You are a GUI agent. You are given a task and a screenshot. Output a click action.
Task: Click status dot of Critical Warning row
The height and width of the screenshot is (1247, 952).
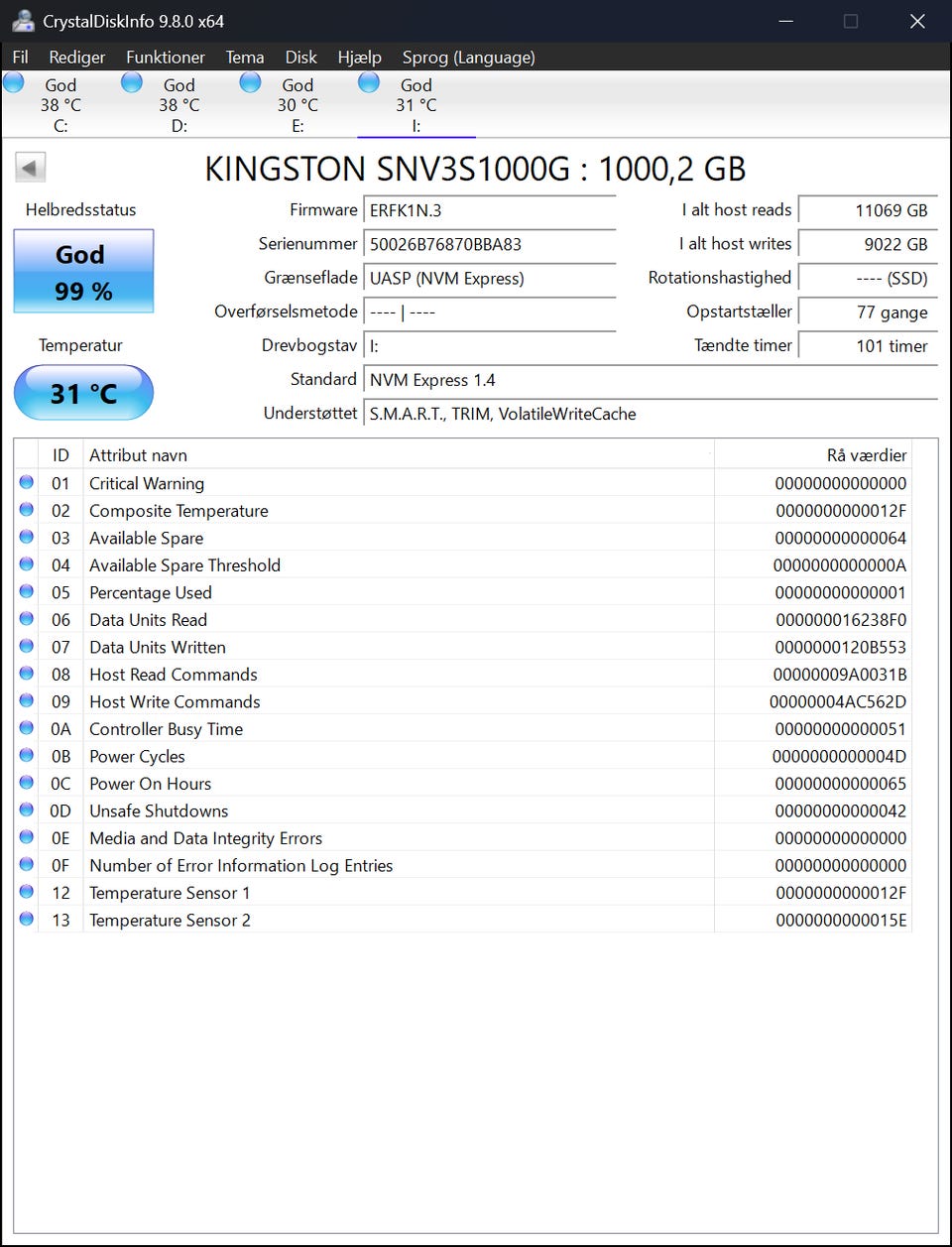click(x=27, y=482)
